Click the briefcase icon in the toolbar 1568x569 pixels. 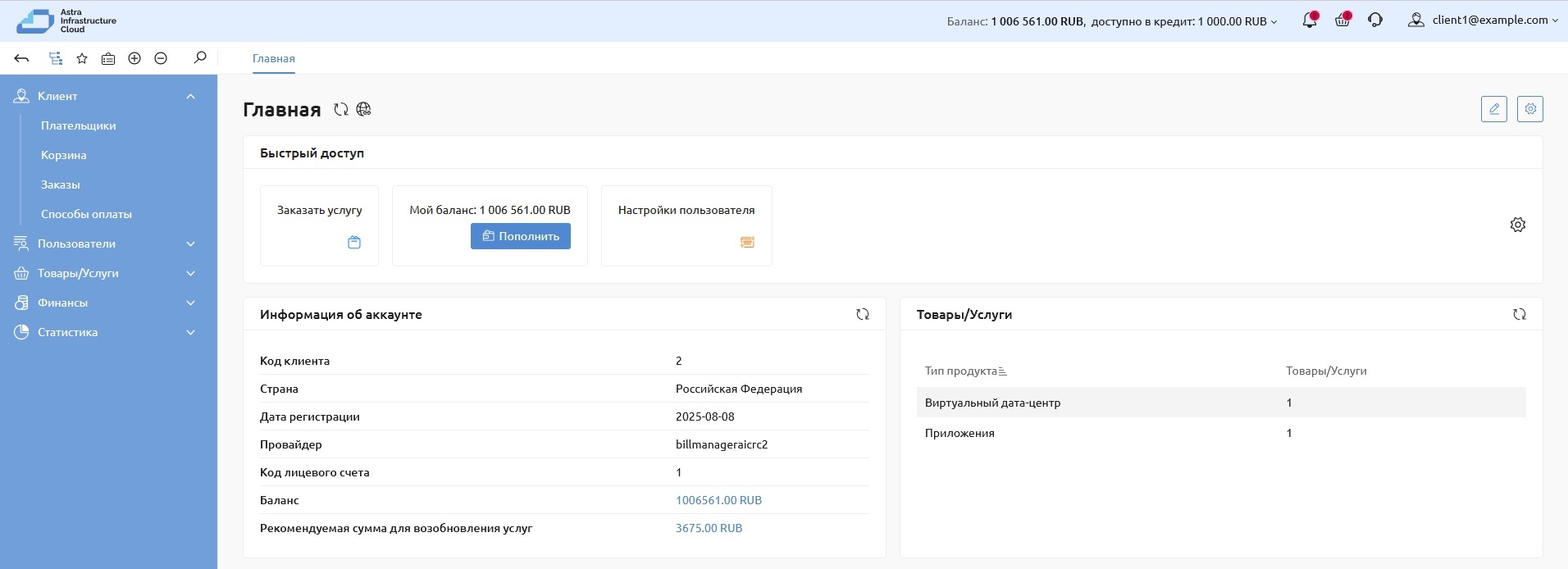coord(108,58)
